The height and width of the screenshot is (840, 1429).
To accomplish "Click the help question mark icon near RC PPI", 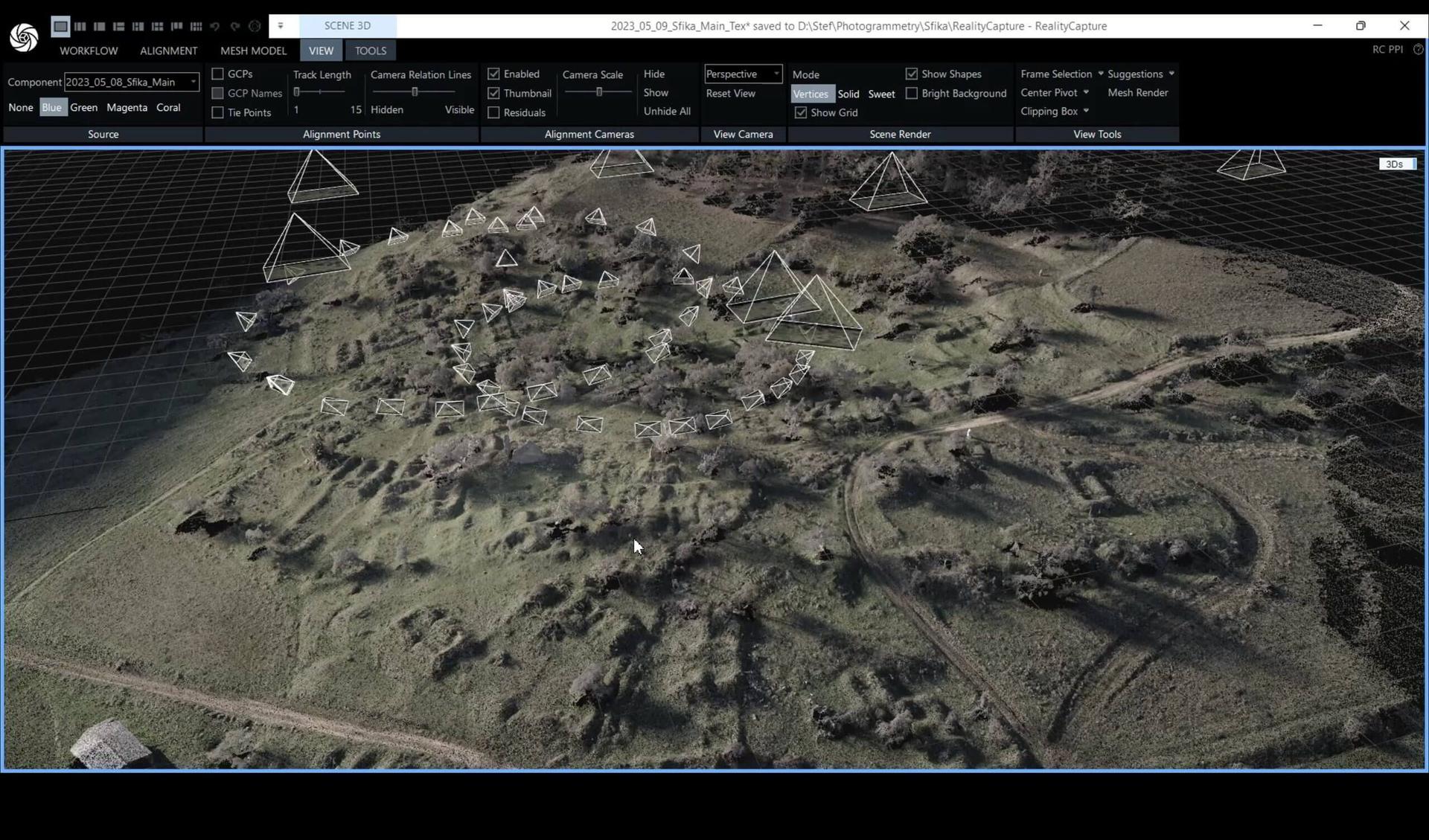I will [x=1418, y=49].
